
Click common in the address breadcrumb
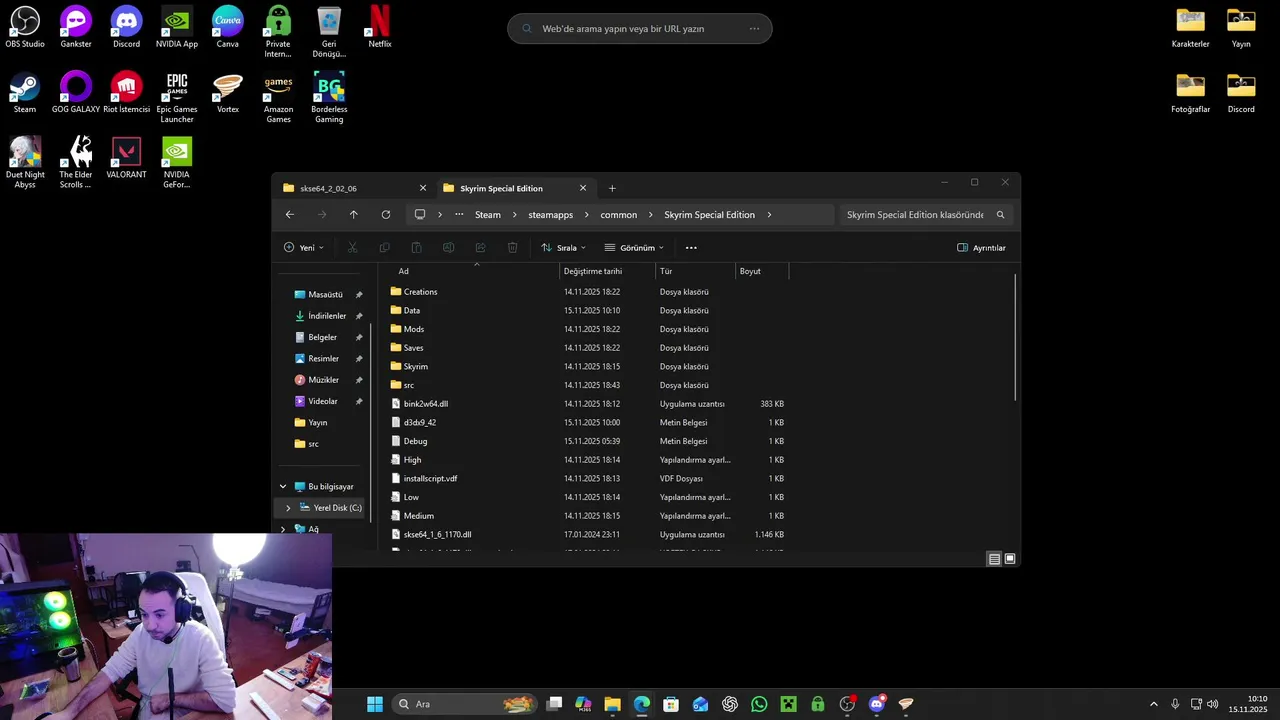[619, 215]
